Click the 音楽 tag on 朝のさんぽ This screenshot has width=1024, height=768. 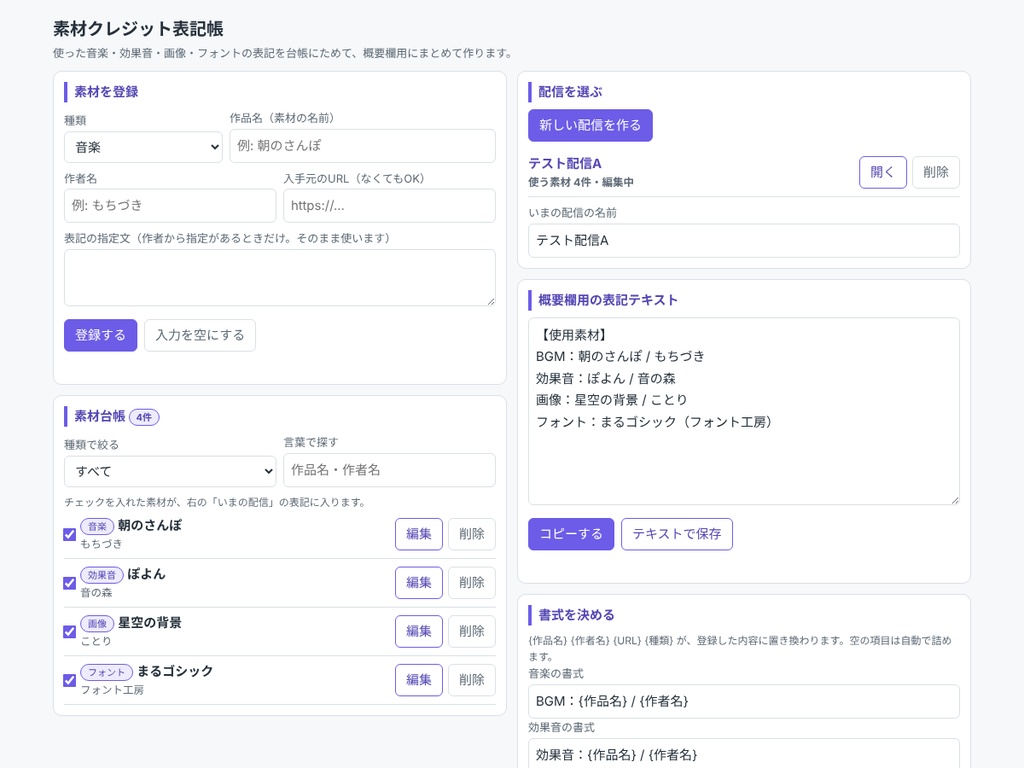coord(97,526)
